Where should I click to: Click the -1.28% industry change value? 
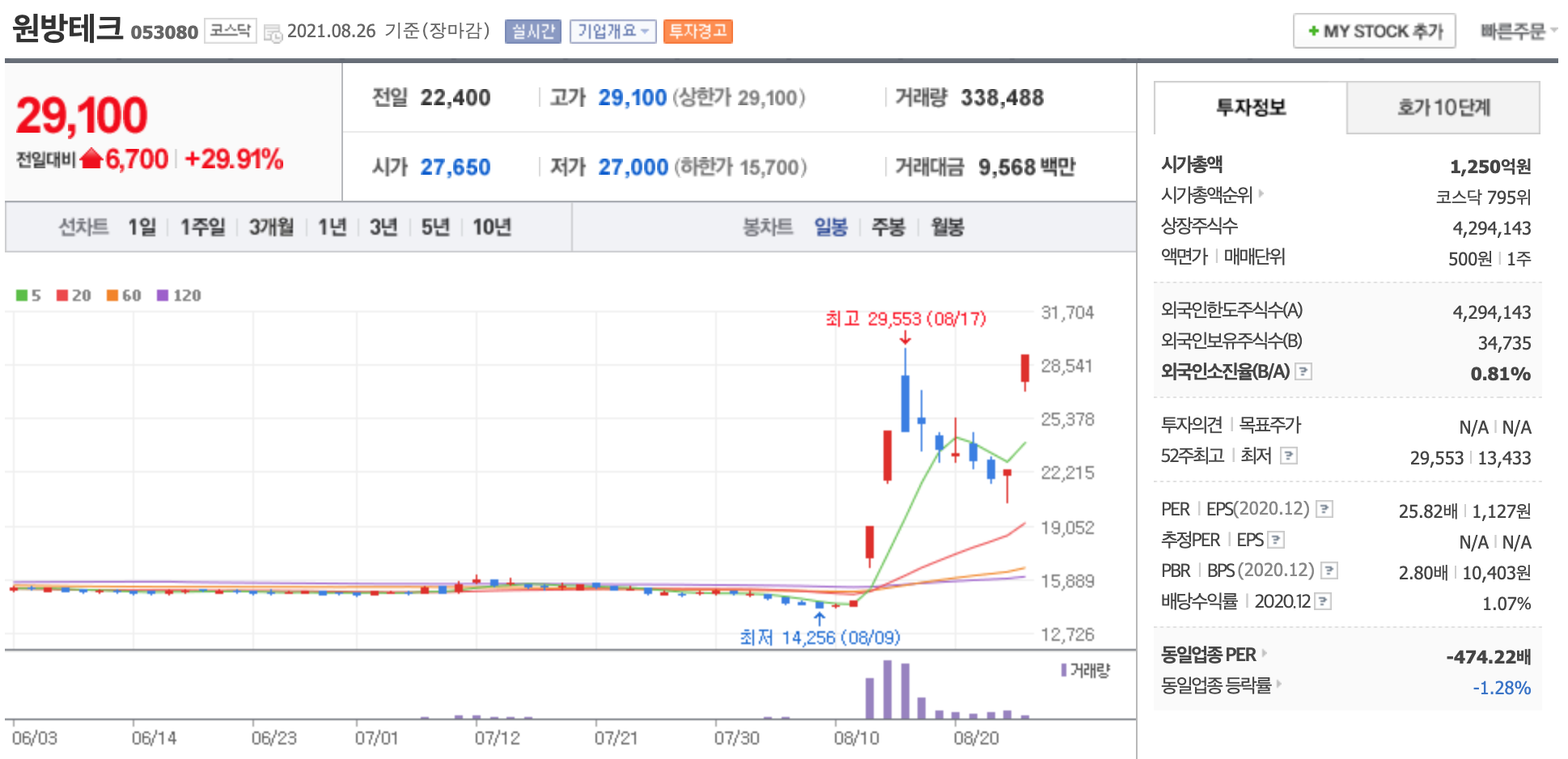click(x=1502, y=688)
